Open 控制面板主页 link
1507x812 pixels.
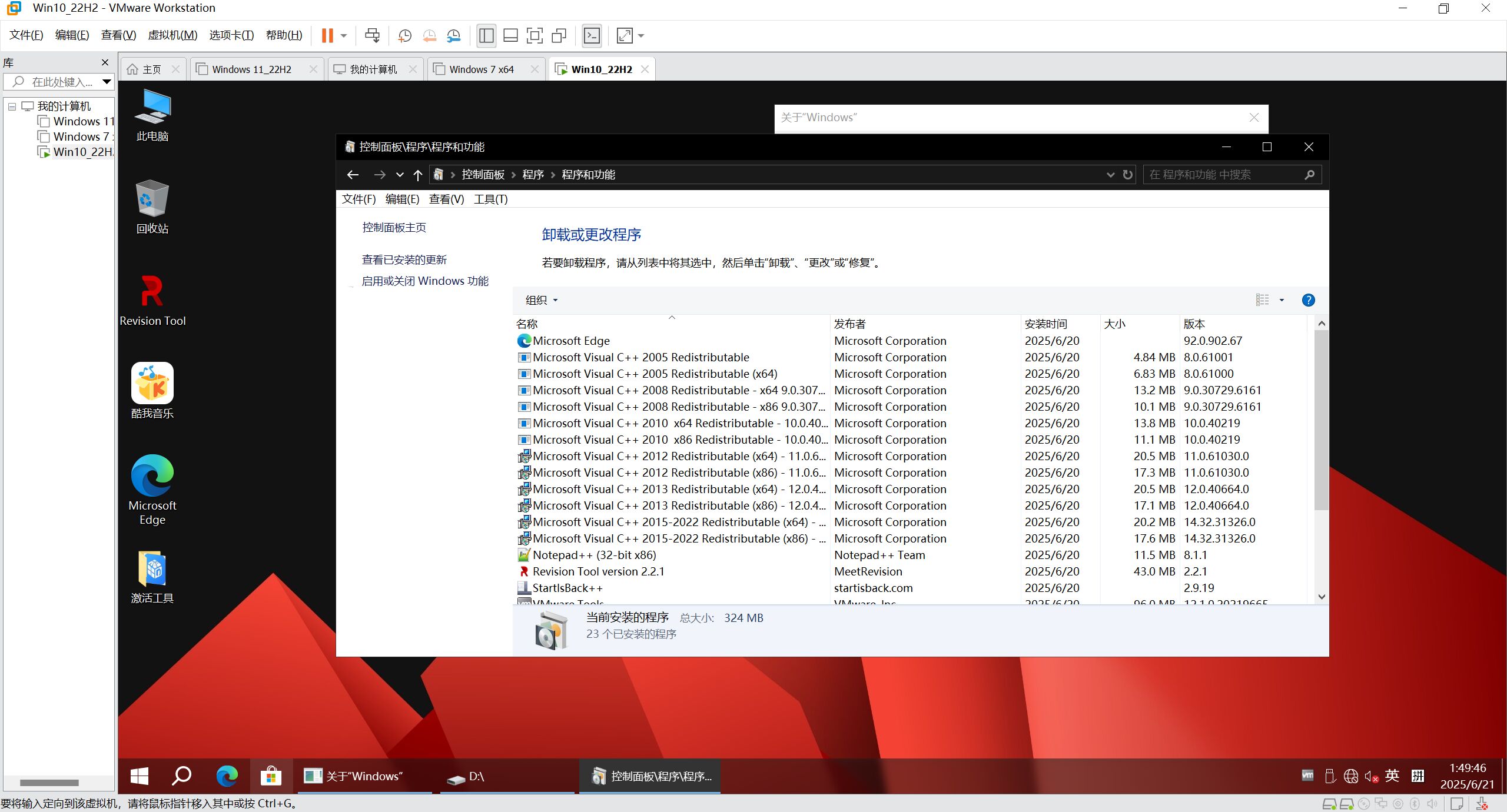click(394, 228)
